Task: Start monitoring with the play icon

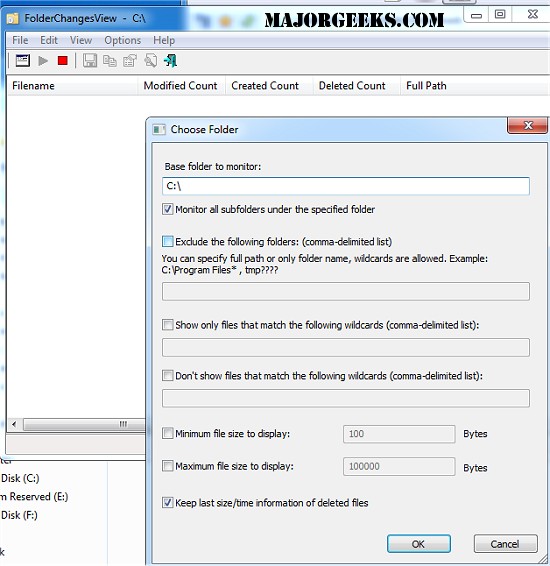Action: 43,61
